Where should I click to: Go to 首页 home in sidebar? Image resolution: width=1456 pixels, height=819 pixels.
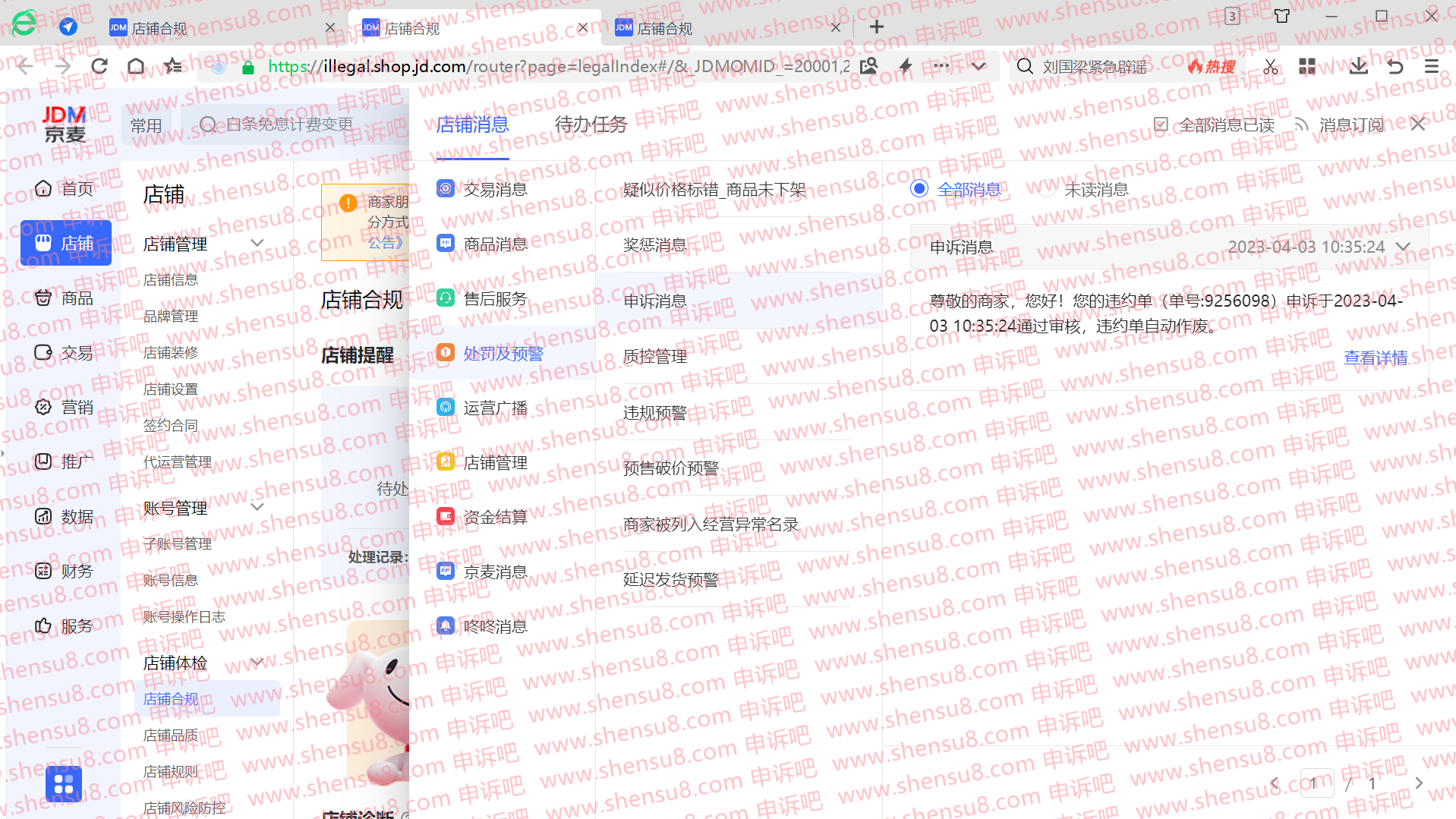point(65,188)
